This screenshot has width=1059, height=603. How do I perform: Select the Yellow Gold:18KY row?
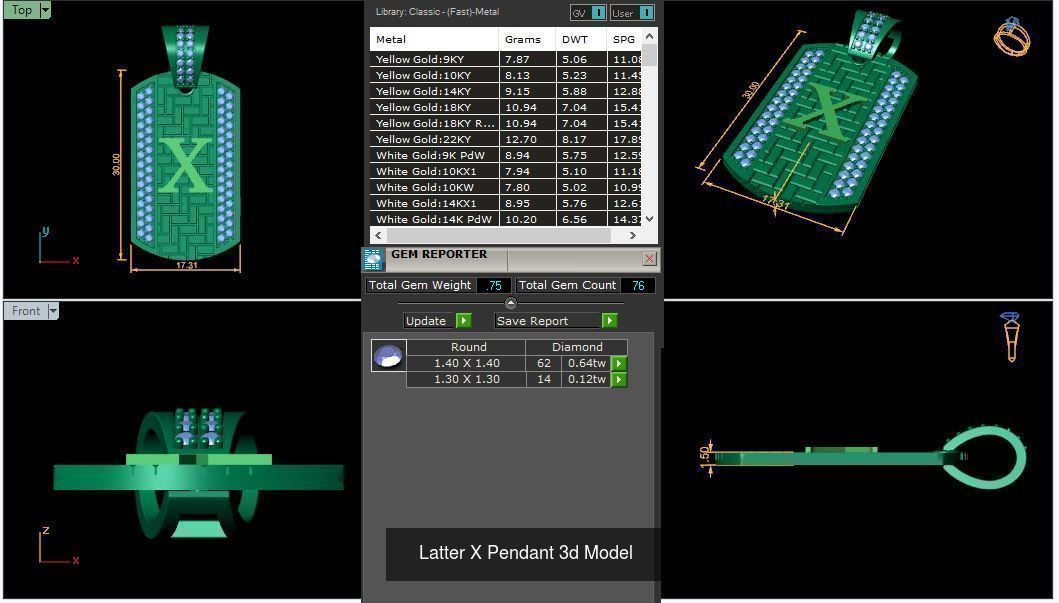[505, 107]
